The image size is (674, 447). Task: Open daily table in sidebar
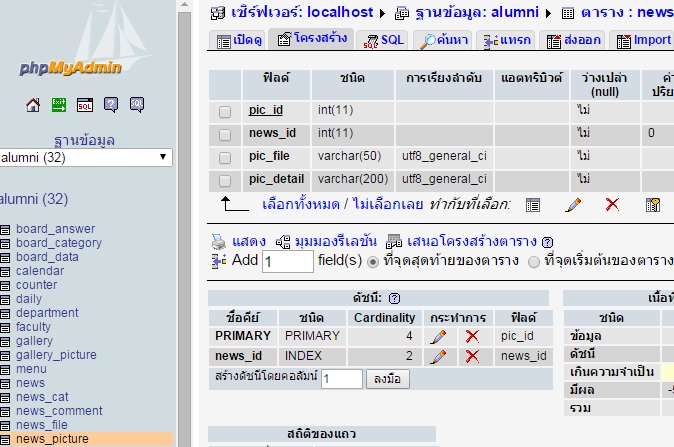[29, 299]
